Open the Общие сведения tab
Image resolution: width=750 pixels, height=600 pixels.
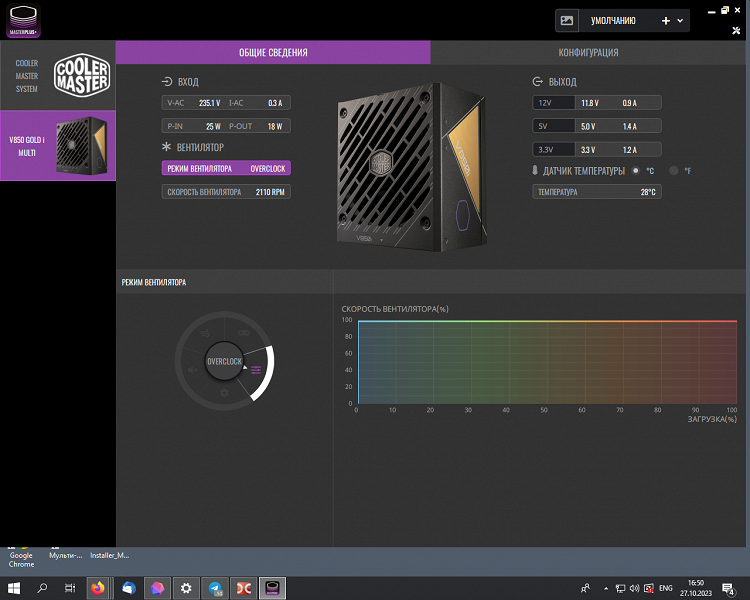(273, 52)
